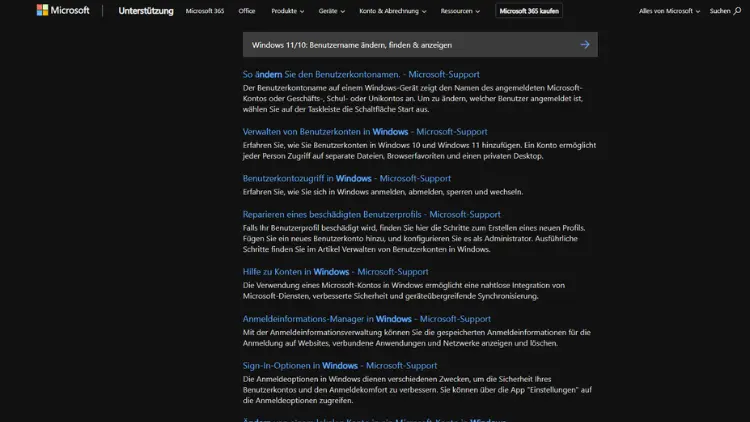Viewport: 750px width, 422px height.
Task: Open 'Benutzerkontozugriff in Windows' result
Action: 346,178
